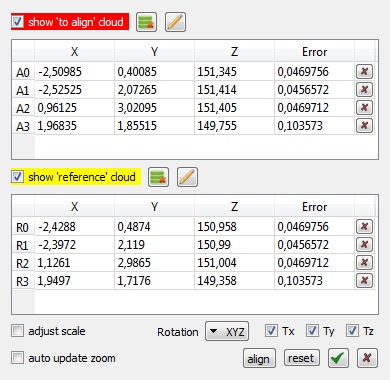Delete point R0 with its red X button

click(364, 226)
